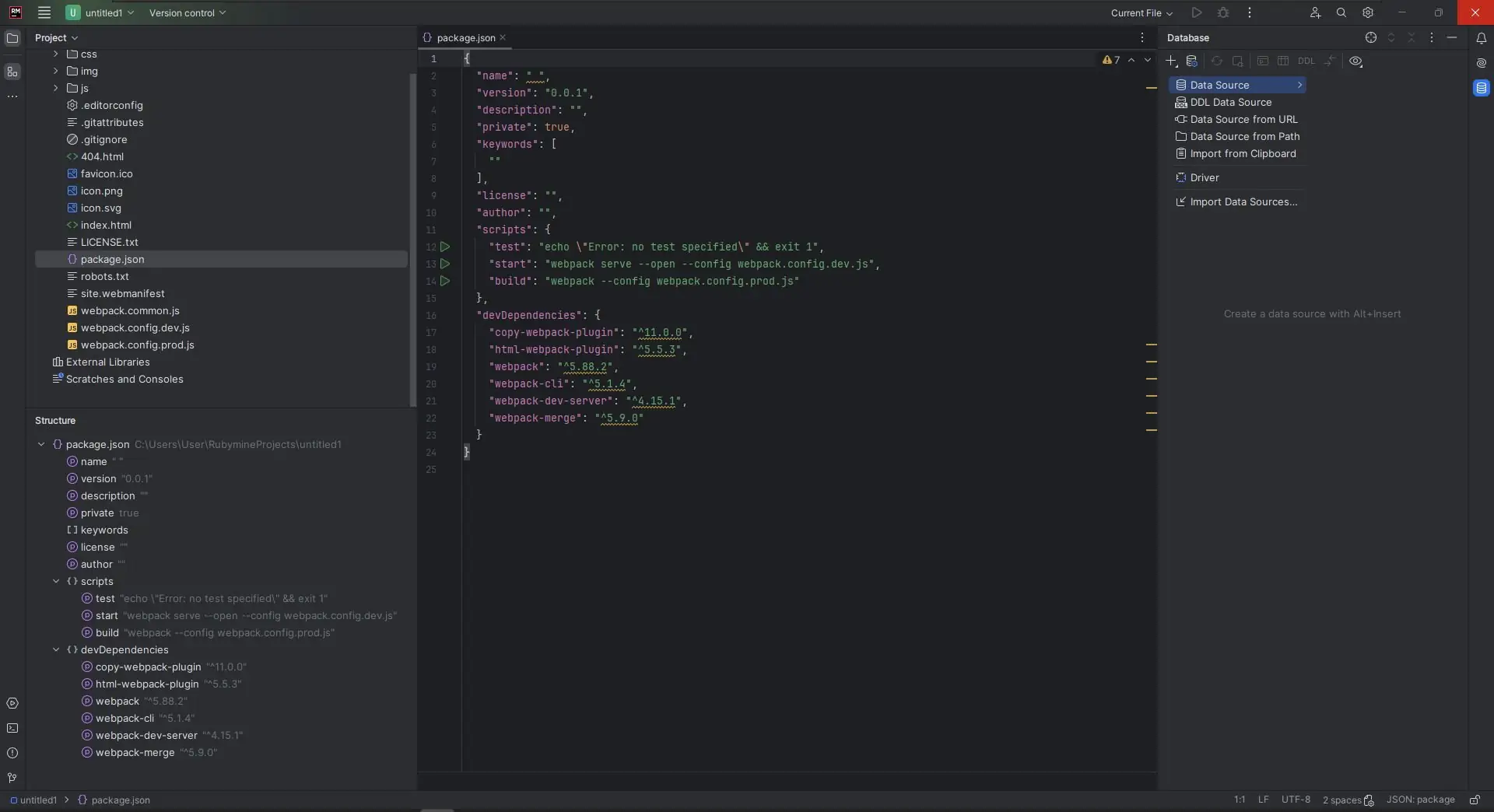Viewport: 1494px width, 812px height.
Task: Click the New plus icon in Database toolbar
Action: point(1171,61)
